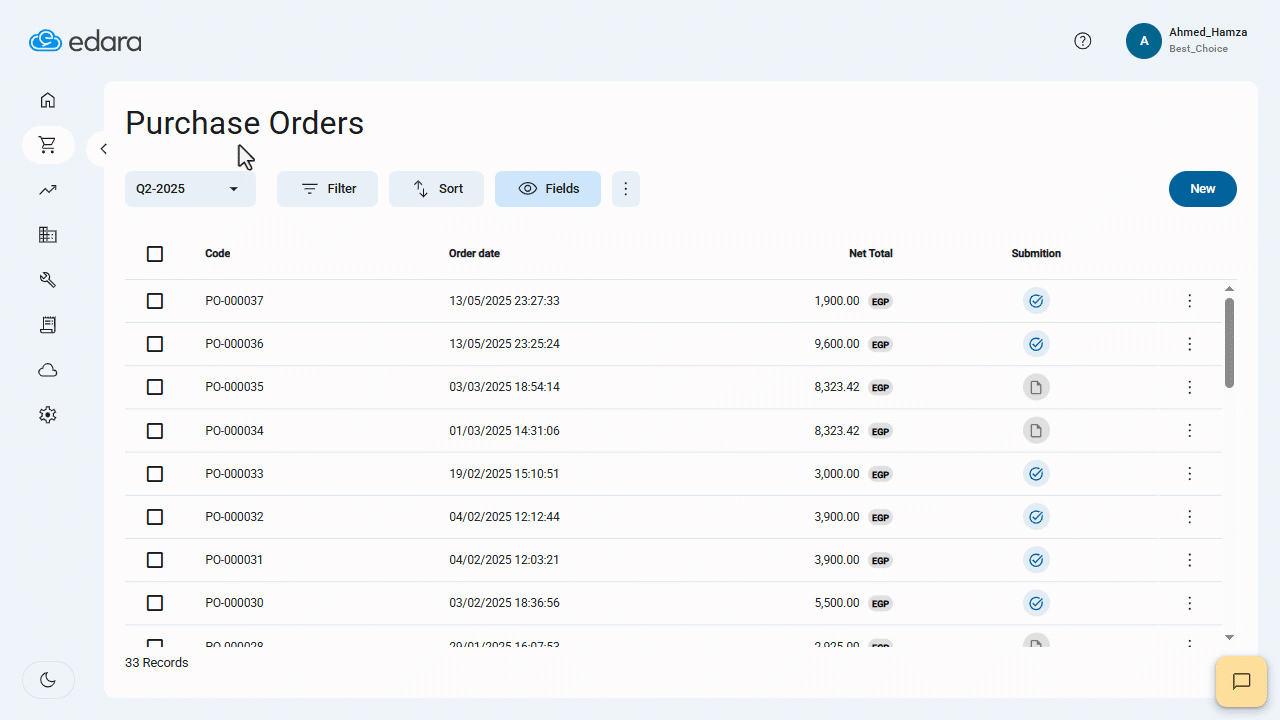Image resolution: width=1280 pixels, height=720 pixels.
Task: Select the checkbox for PO-000036
Action: [x=155, y=344]
